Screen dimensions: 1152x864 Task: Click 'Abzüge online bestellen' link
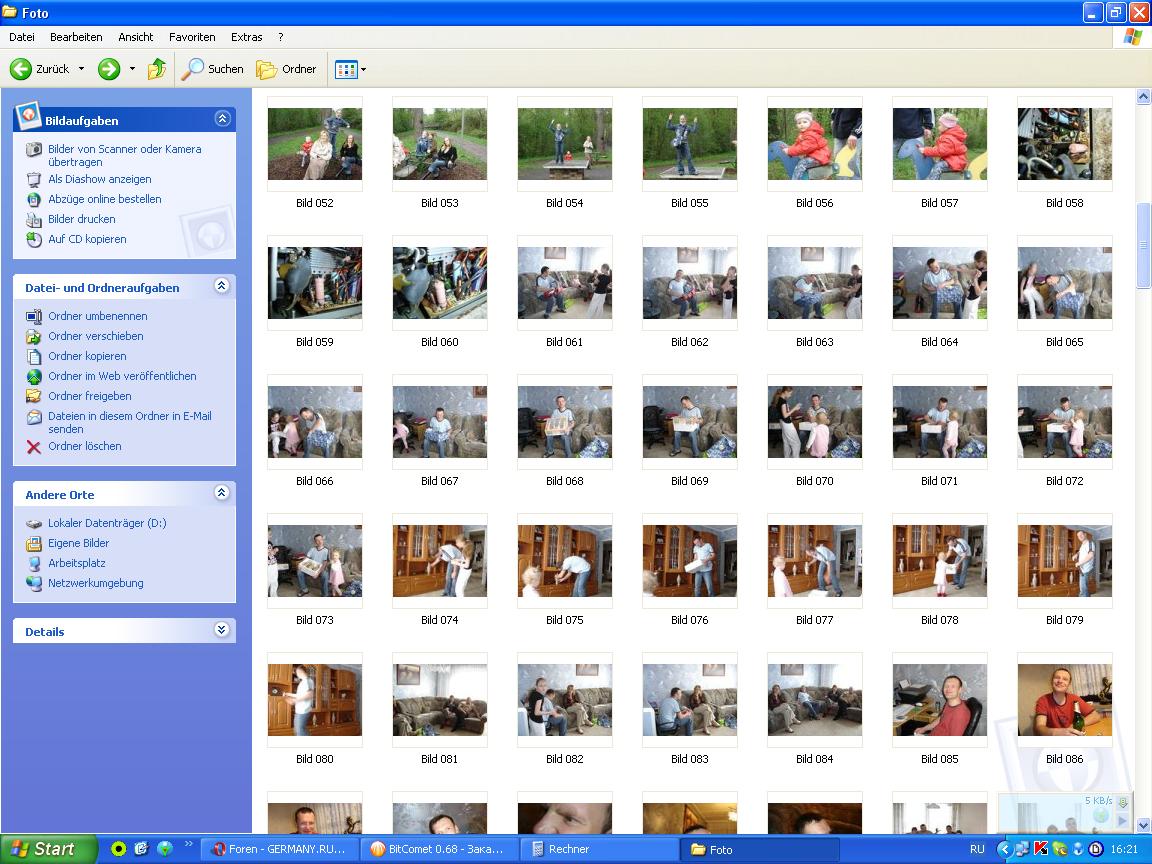tap(104, 199)
